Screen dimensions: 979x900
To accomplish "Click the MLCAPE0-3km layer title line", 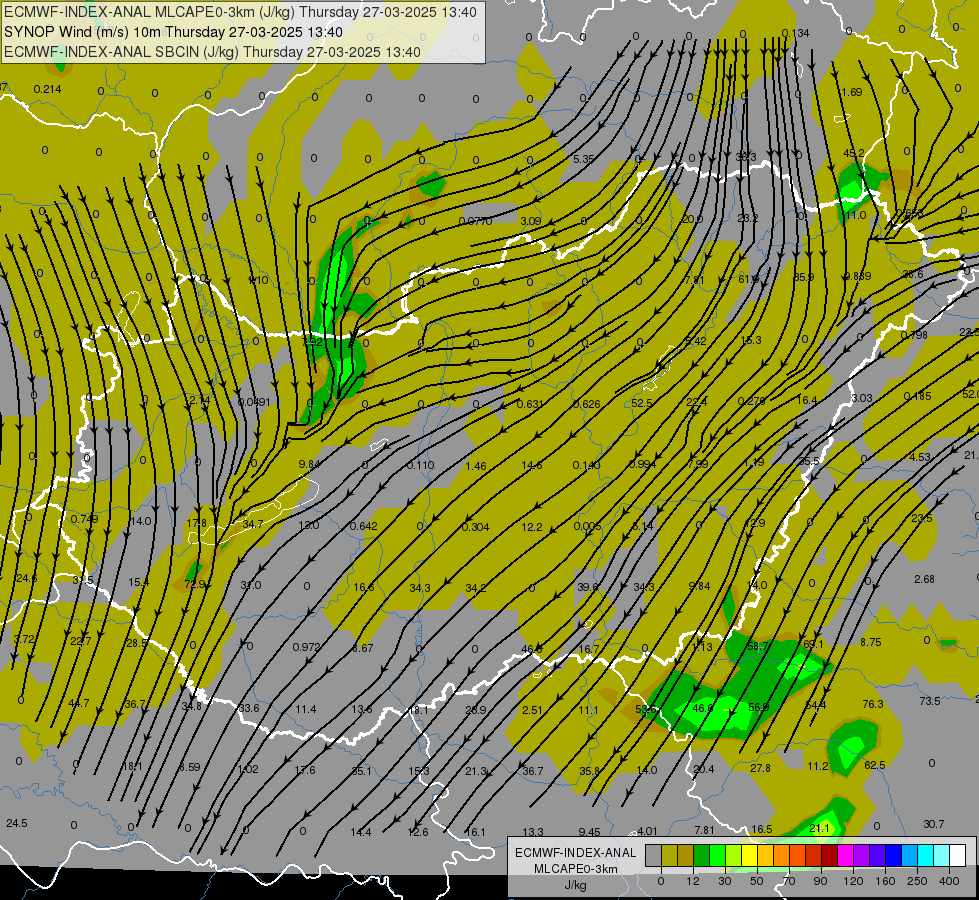I will pos(240,12).
